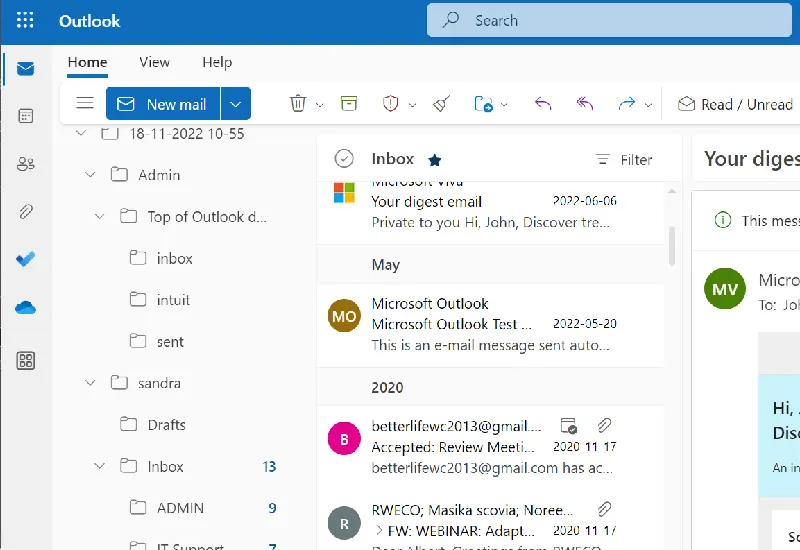Click the Report shield icon

point(390,104)
